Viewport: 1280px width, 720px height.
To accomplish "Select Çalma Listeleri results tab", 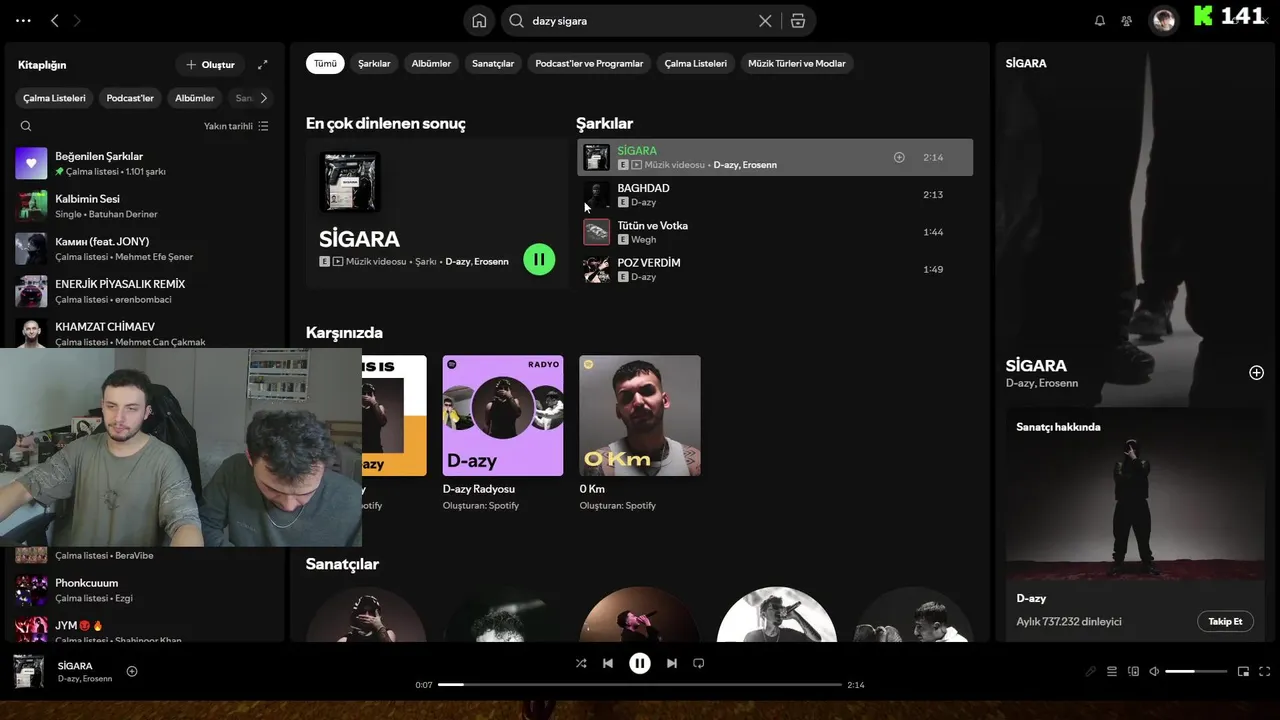I will click(695, 63).
